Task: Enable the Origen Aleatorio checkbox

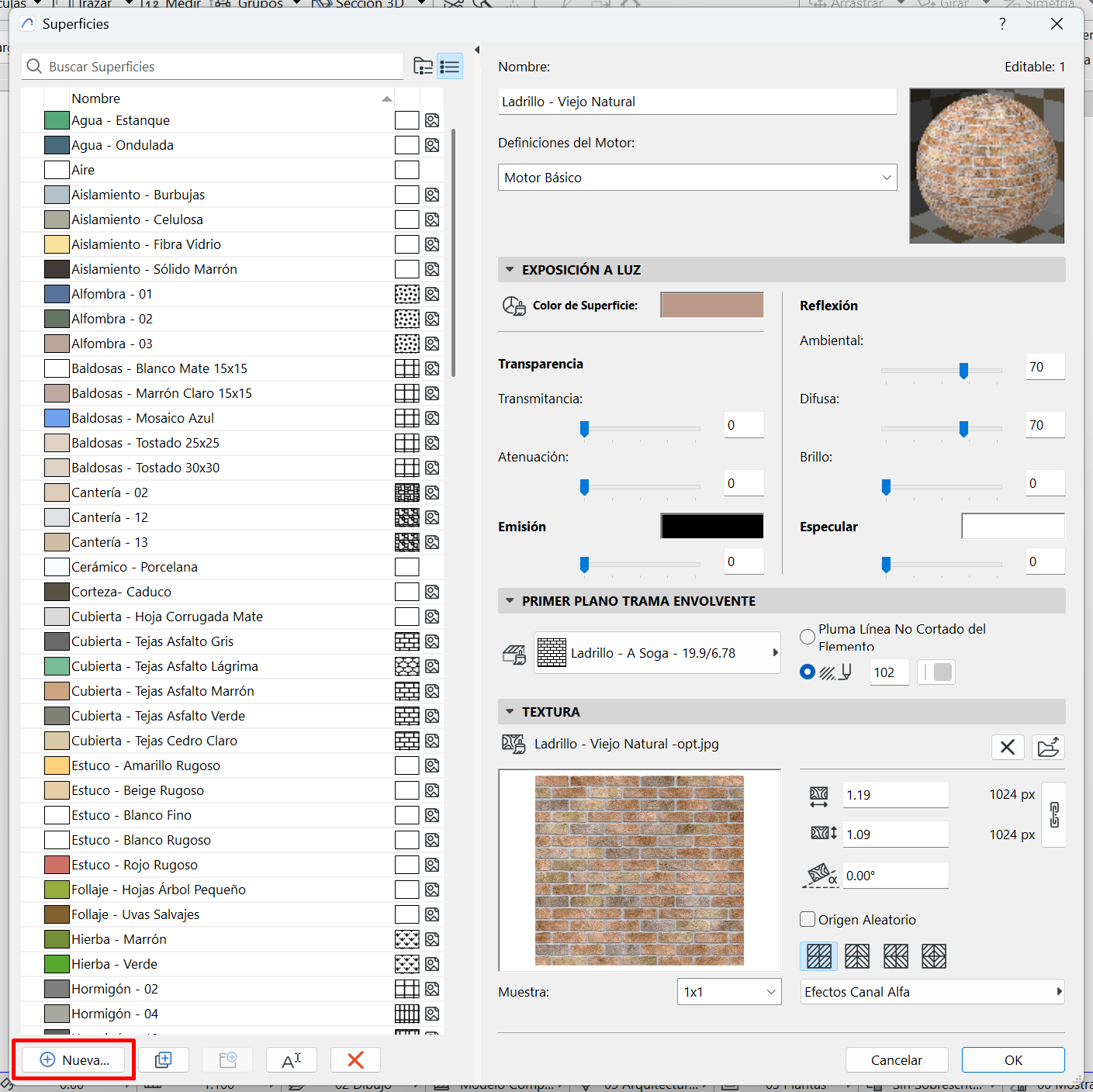Action: [807, 919]
